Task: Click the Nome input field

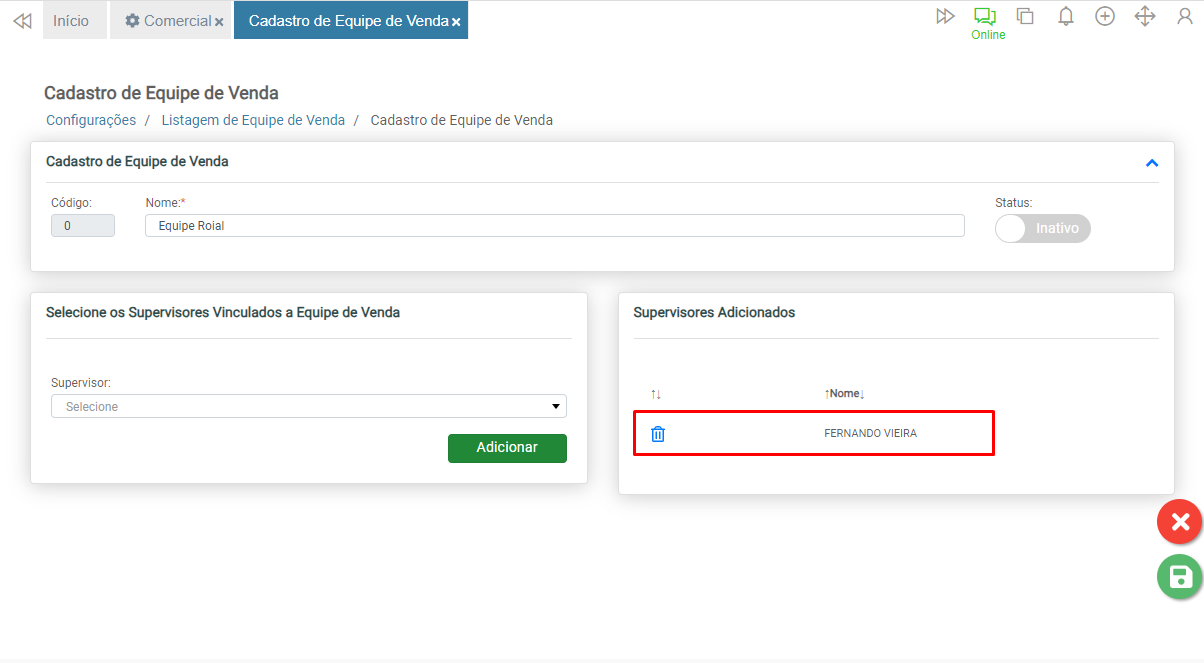Action: click(554, 226)
